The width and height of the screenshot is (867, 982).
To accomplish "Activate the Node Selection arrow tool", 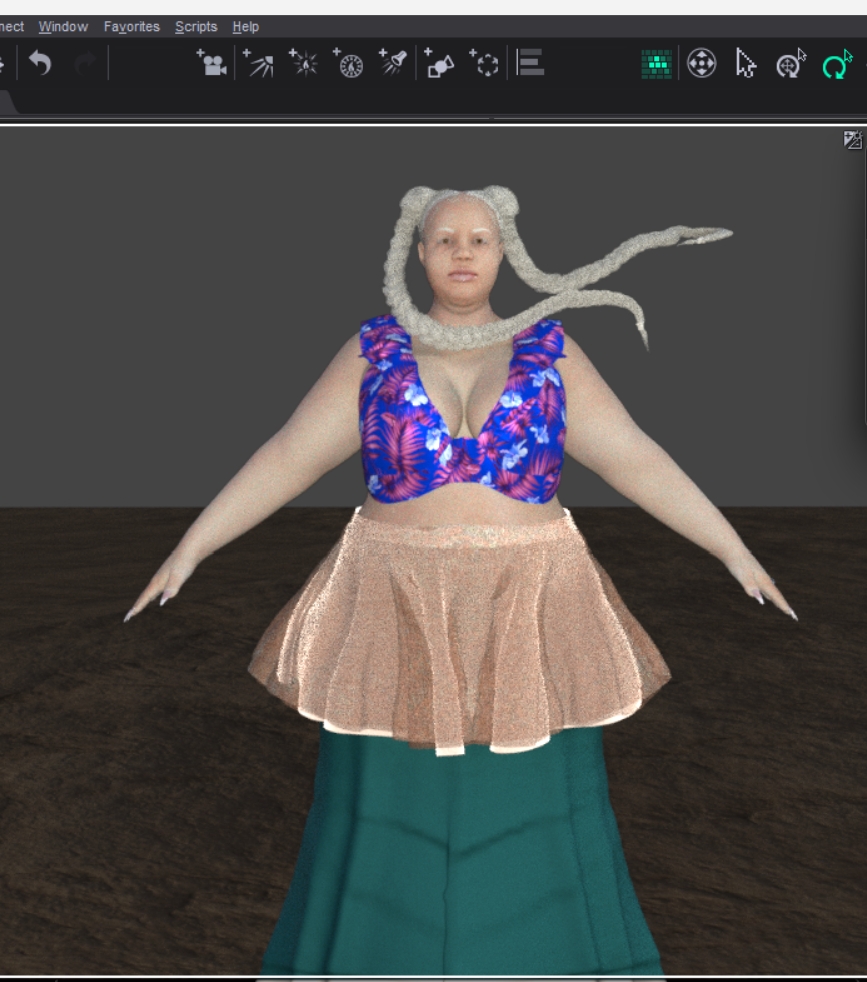I will pyautogui.click(x=746, y=65).
